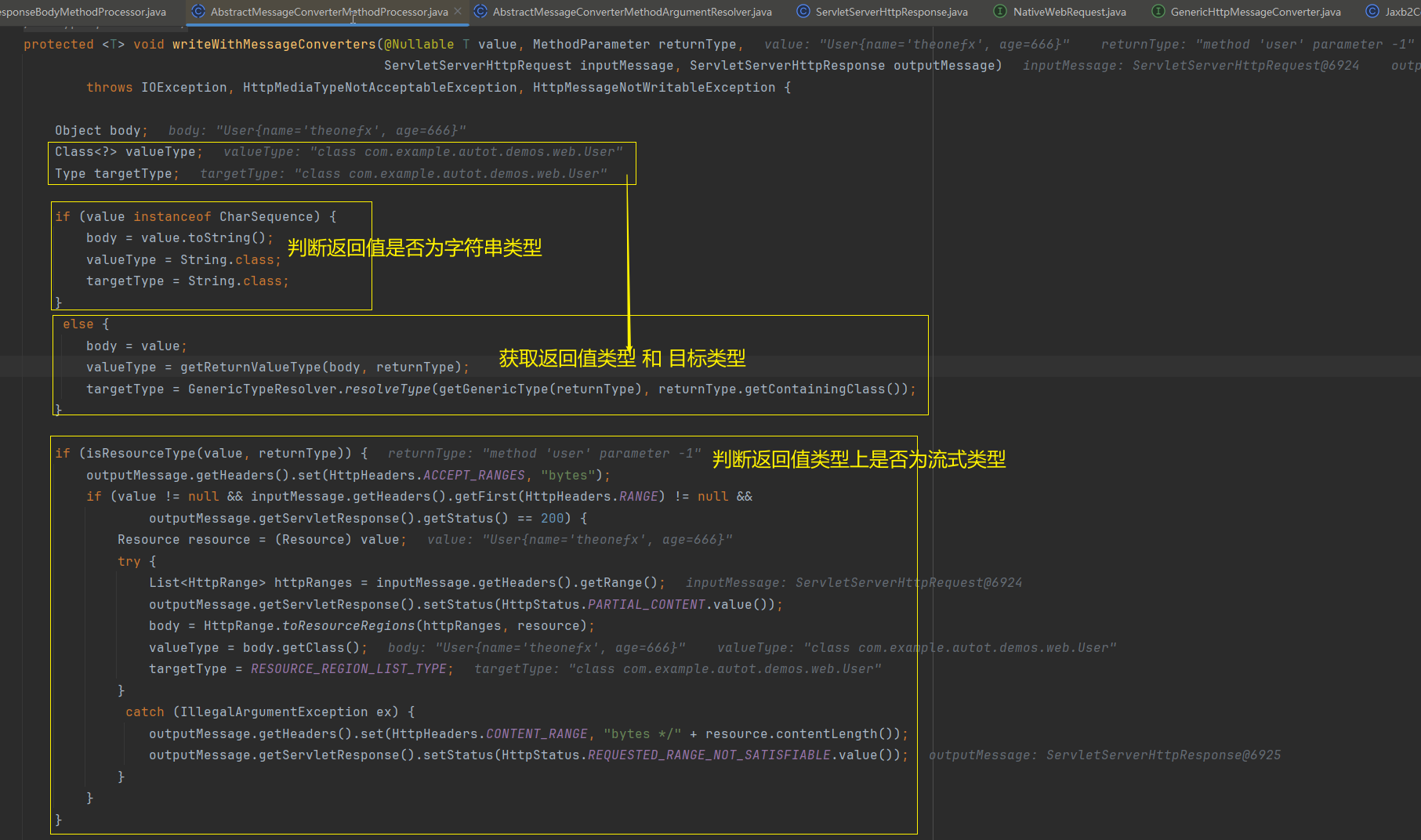The image size is (1421, 840).
Task: Click the MethodParameter type in signature
Action: click(592, 45)
